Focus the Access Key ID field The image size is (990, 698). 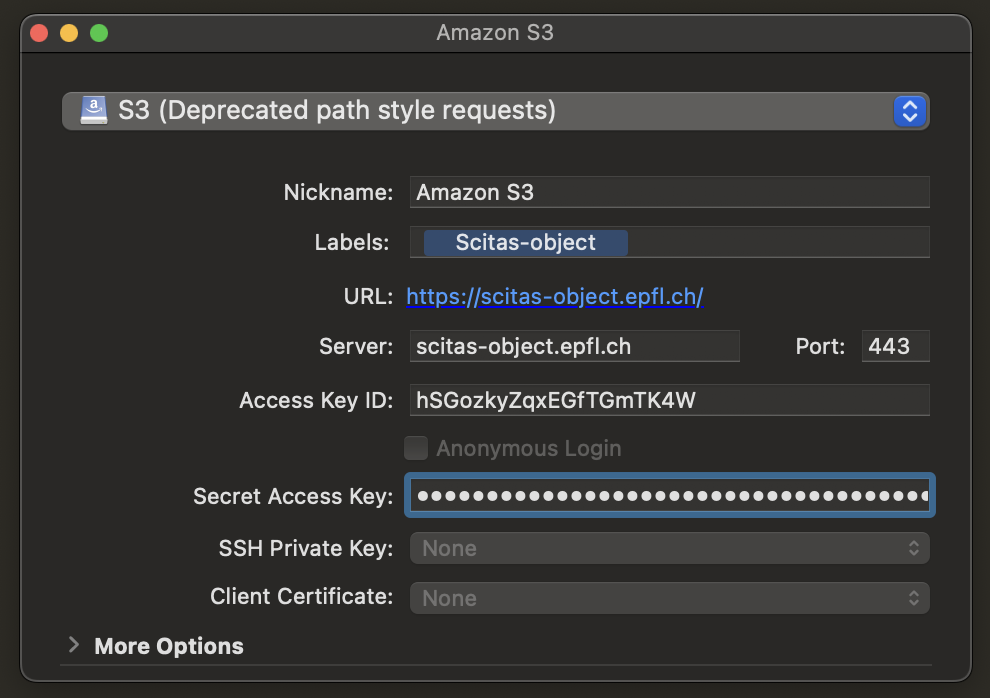[x=669, y=400]
